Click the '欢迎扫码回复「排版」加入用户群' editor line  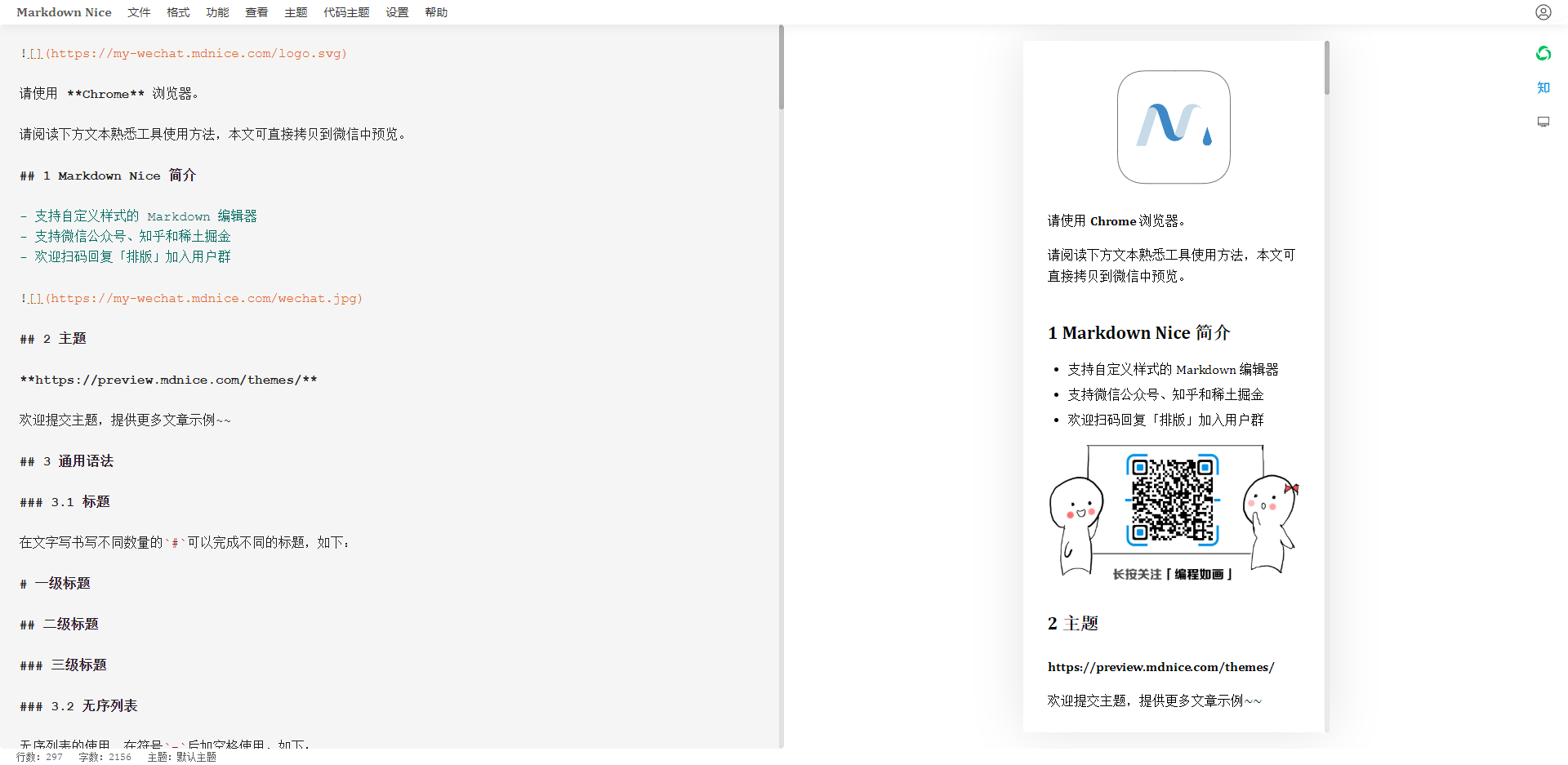pyautogui.click(x=126, y=257)
